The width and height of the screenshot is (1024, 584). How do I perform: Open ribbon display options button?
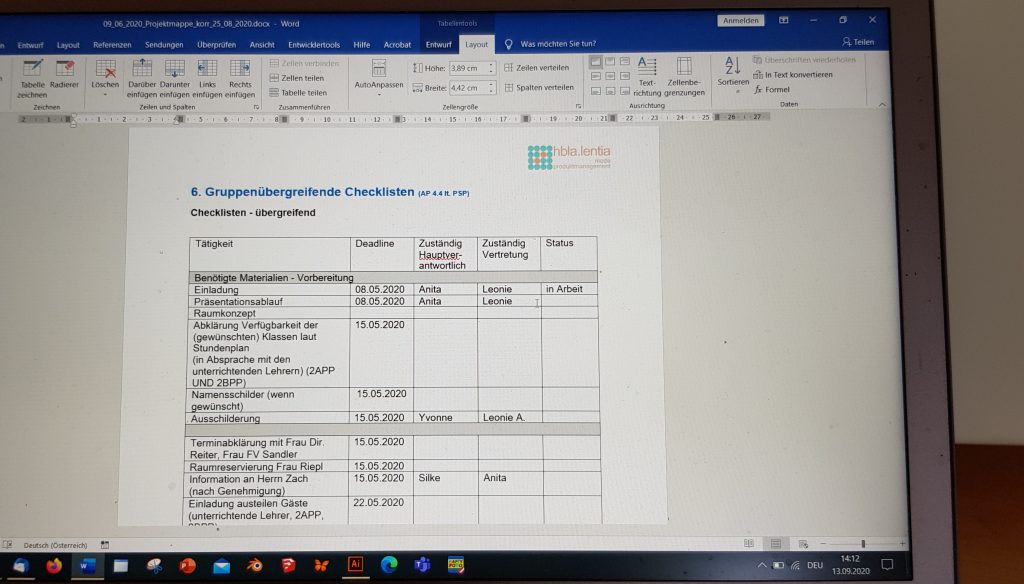(x=783, y=20)
